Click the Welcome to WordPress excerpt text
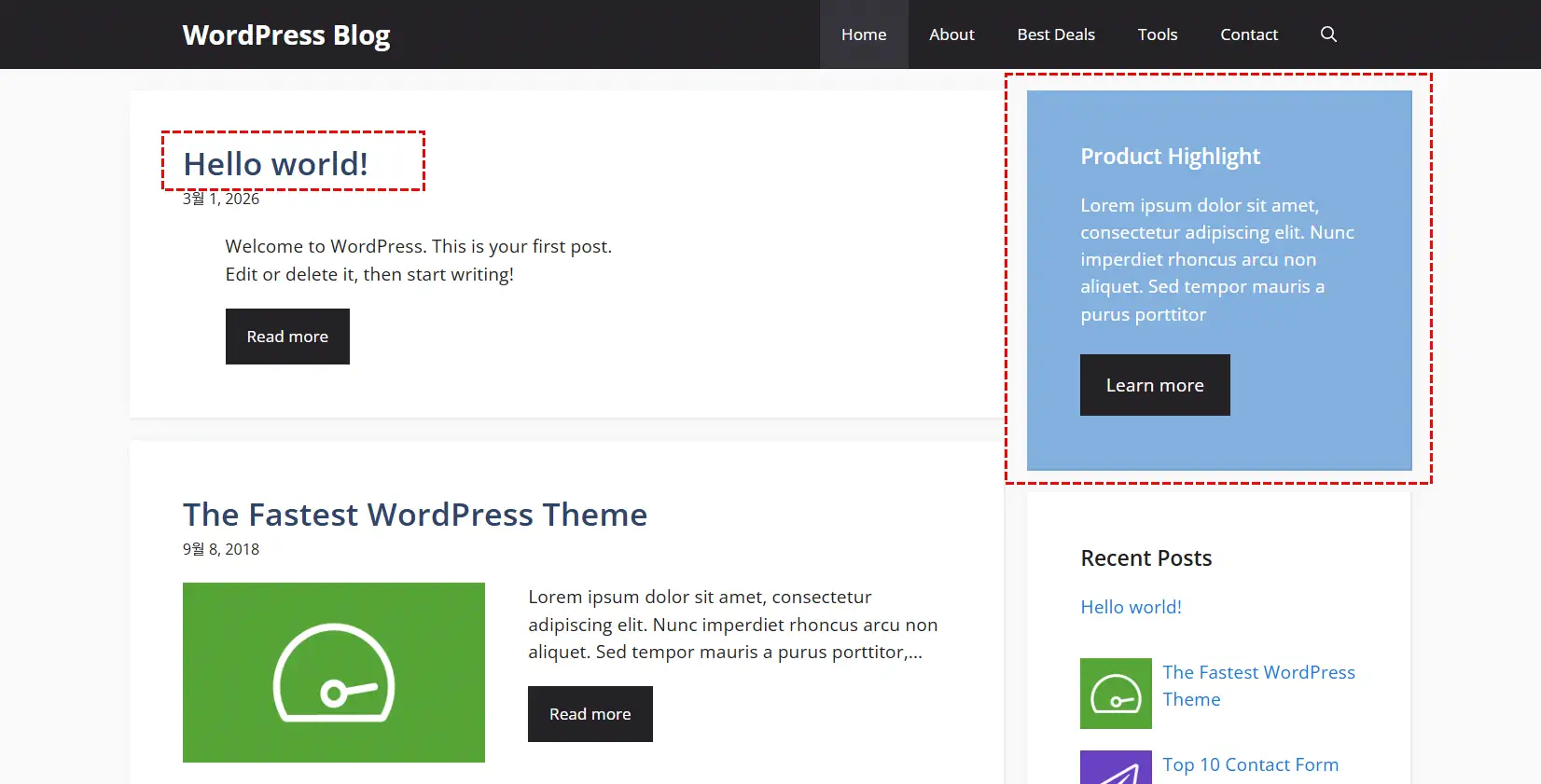Image resolution: width=1541 pixels, height=784 pixels. (x=419, y=260)
